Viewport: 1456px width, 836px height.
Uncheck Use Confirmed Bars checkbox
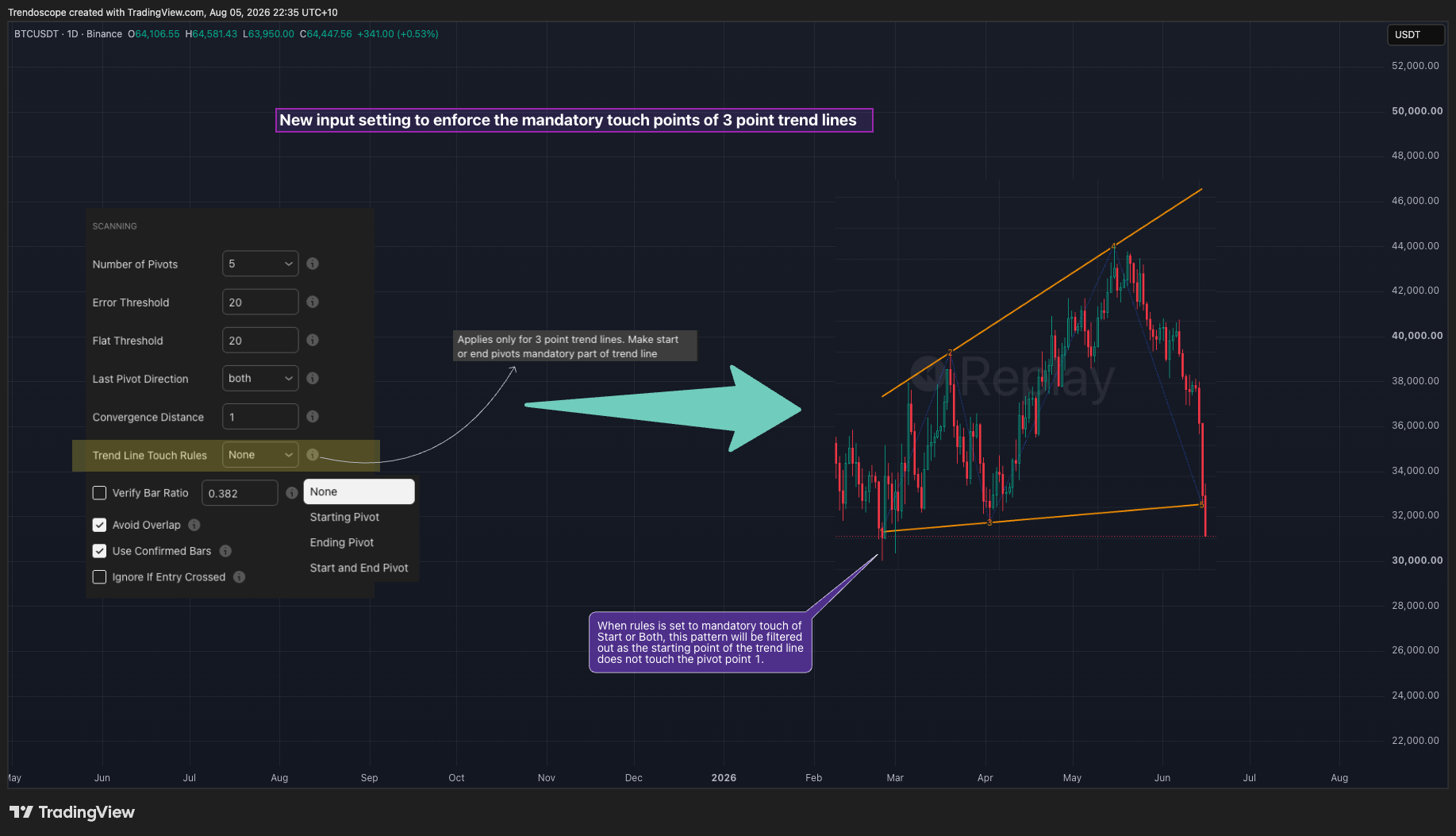point(99,551)
